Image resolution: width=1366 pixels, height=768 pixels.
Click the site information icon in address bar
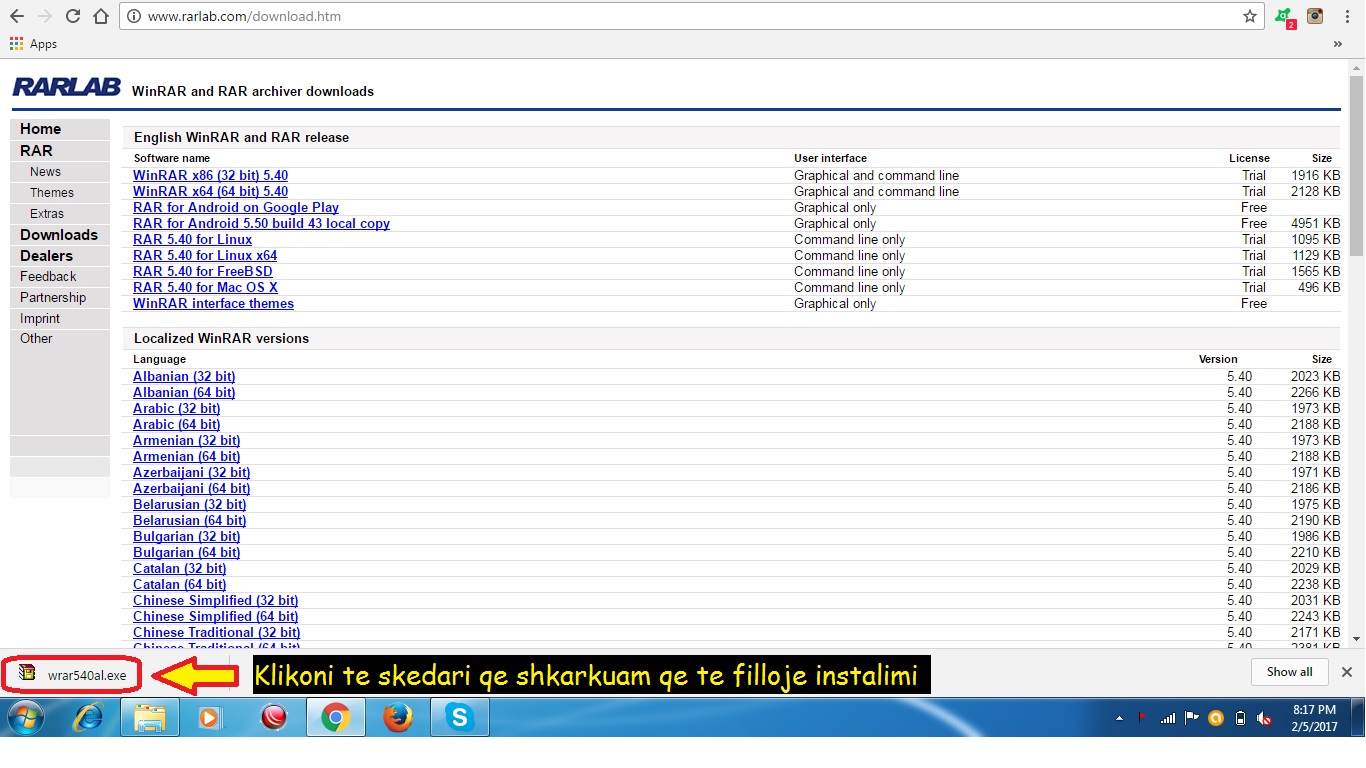135,16
